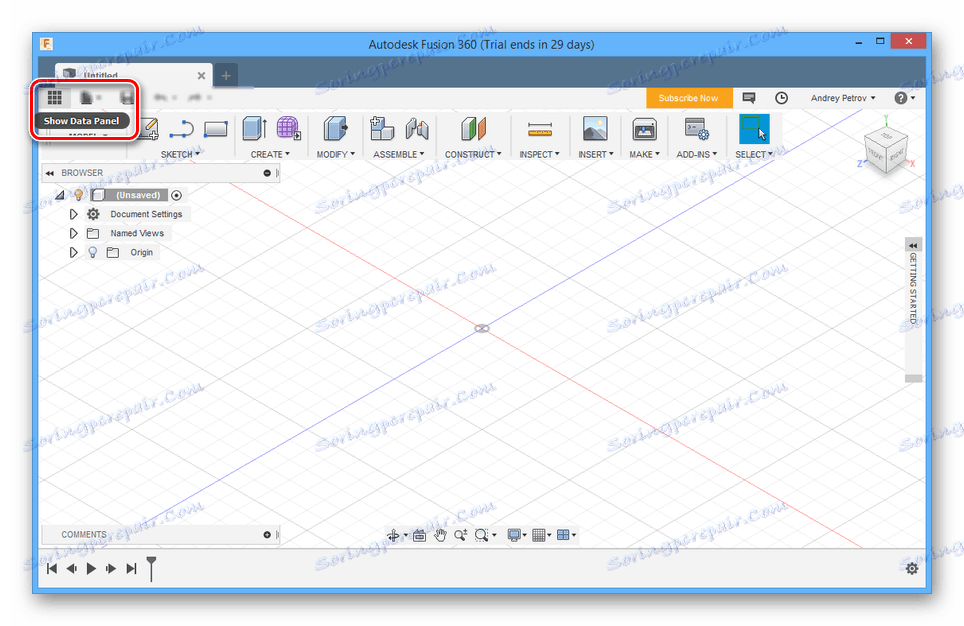Open the SELECT menu
This screenshot has height=626, width=964.
click(754, 154)
